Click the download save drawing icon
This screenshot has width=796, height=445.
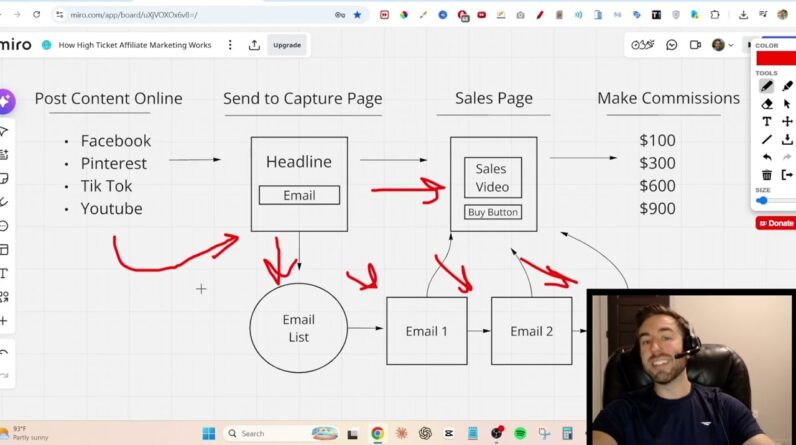pos(787,139)
